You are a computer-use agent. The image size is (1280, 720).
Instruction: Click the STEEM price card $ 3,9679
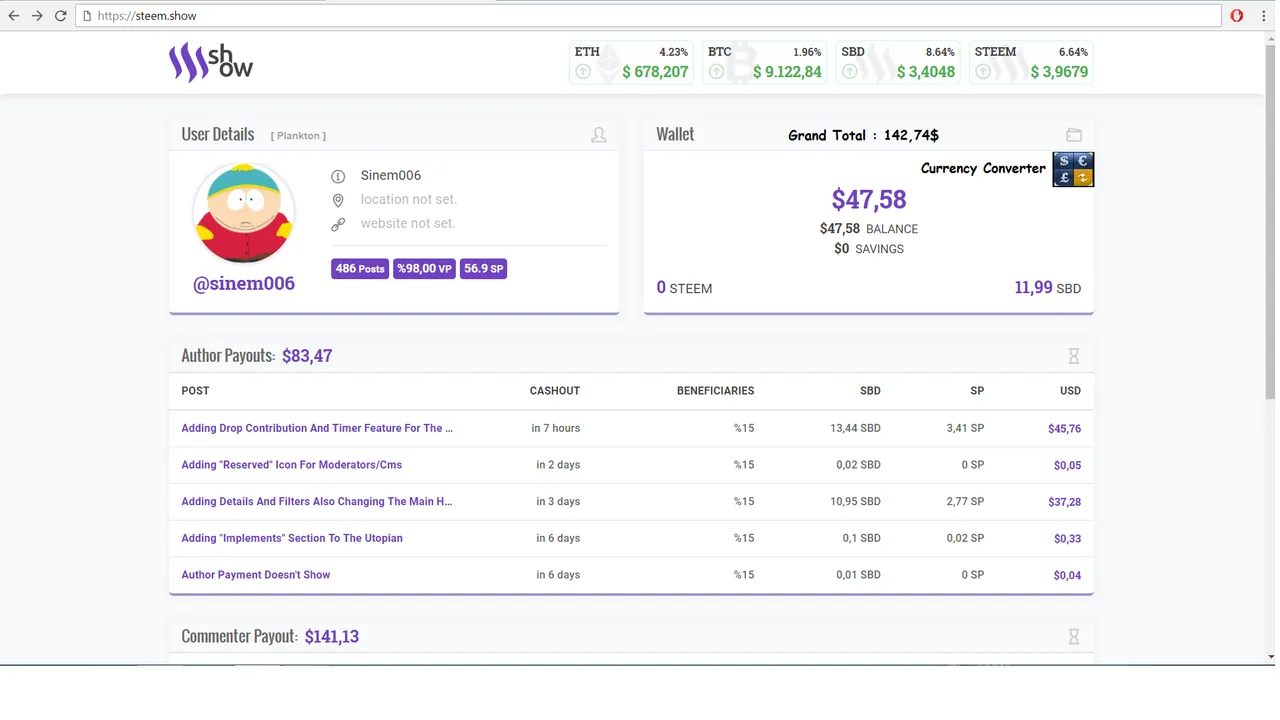pyautogui.click(x=1031, y=63)
